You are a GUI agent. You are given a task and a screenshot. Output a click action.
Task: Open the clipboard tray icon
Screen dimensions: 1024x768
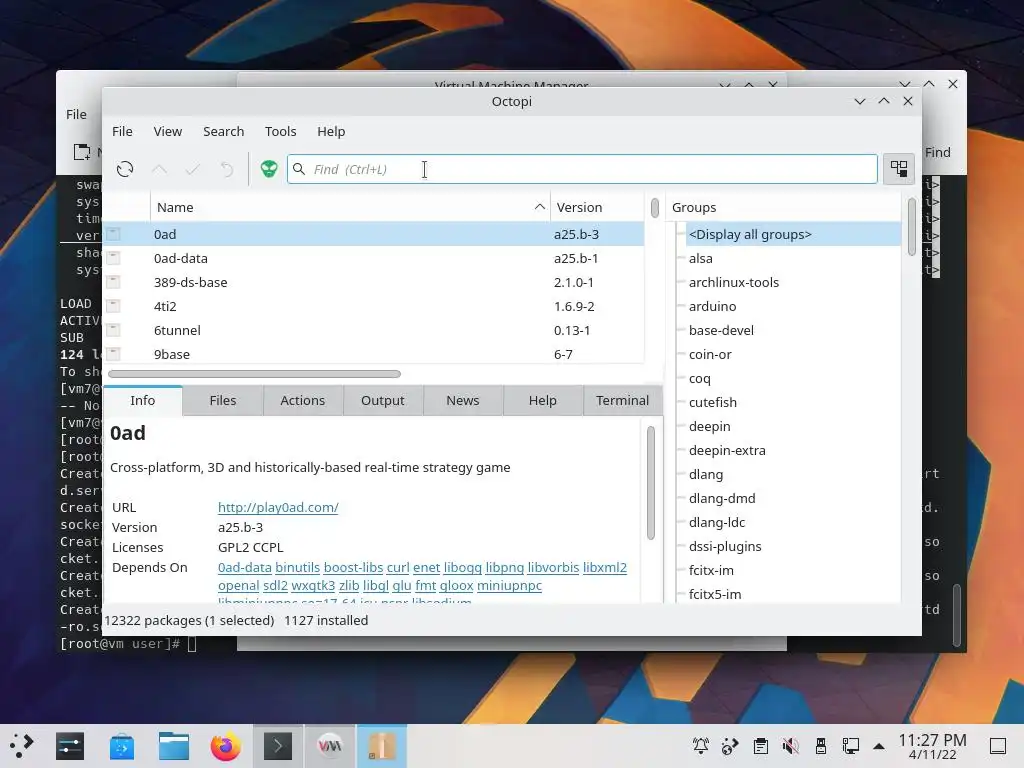click(x=760, y=746)
